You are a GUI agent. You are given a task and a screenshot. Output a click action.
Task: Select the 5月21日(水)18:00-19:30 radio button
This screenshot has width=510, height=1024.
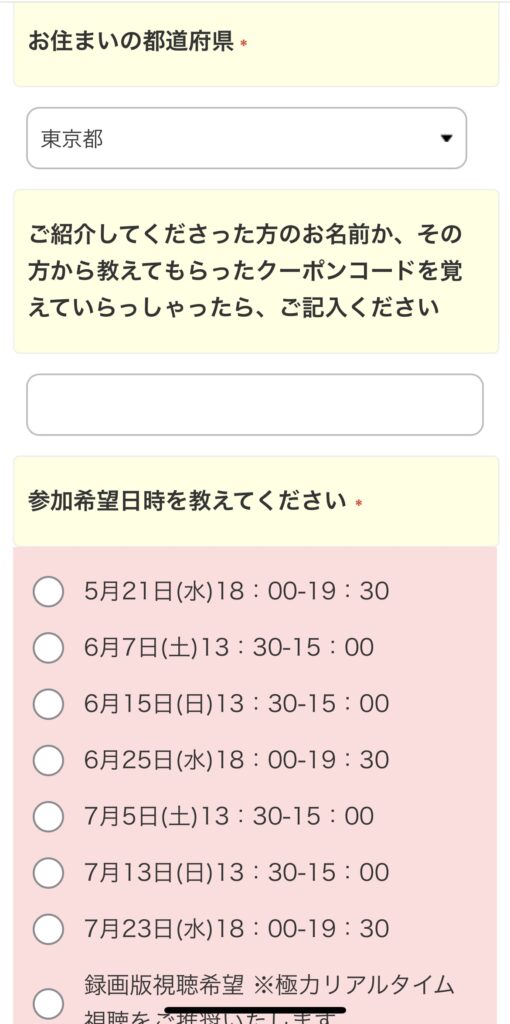tap(48, 592)
